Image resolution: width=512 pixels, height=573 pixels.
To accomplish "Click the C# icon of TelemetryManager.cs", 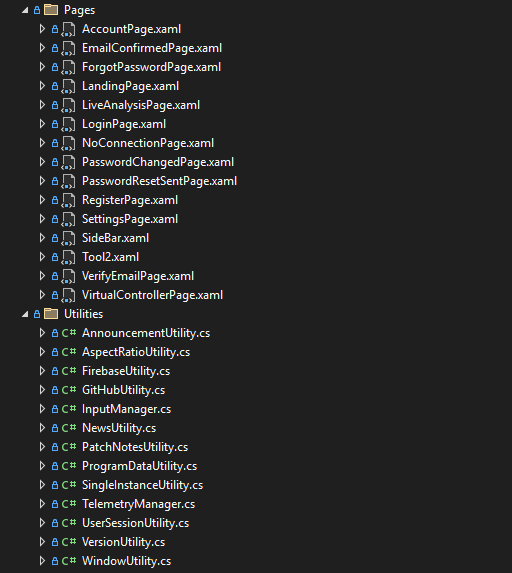I will [69, 504].
